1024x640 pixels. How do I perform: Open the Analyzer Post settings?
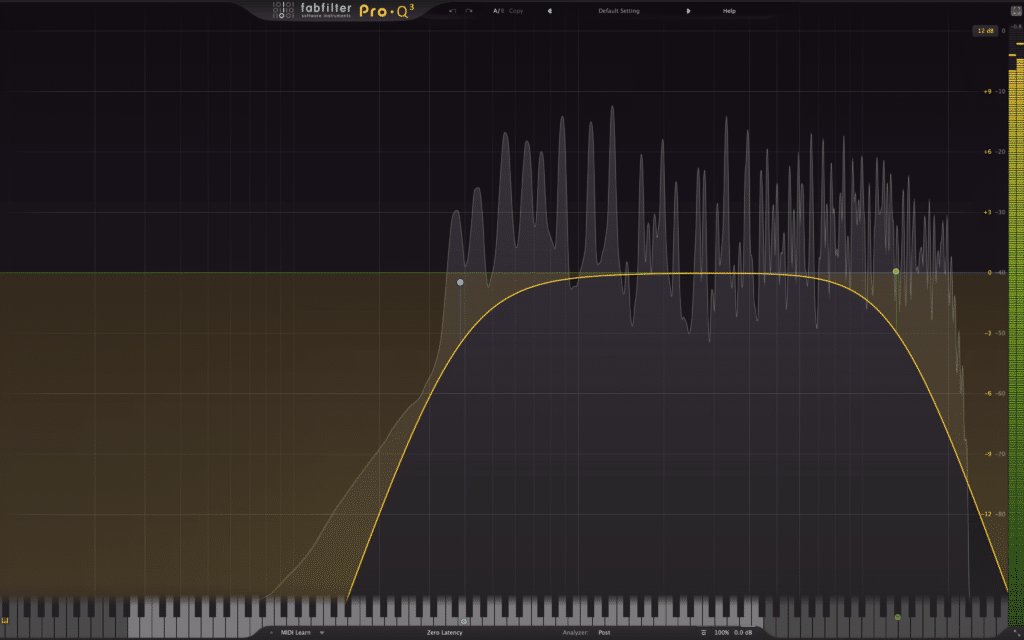pyautogui.click(x=604, y=632)
